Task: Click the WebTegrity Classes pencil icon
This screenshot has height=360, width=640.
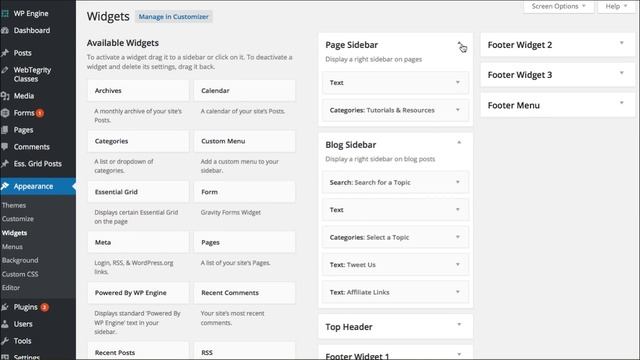Action: 5,70
